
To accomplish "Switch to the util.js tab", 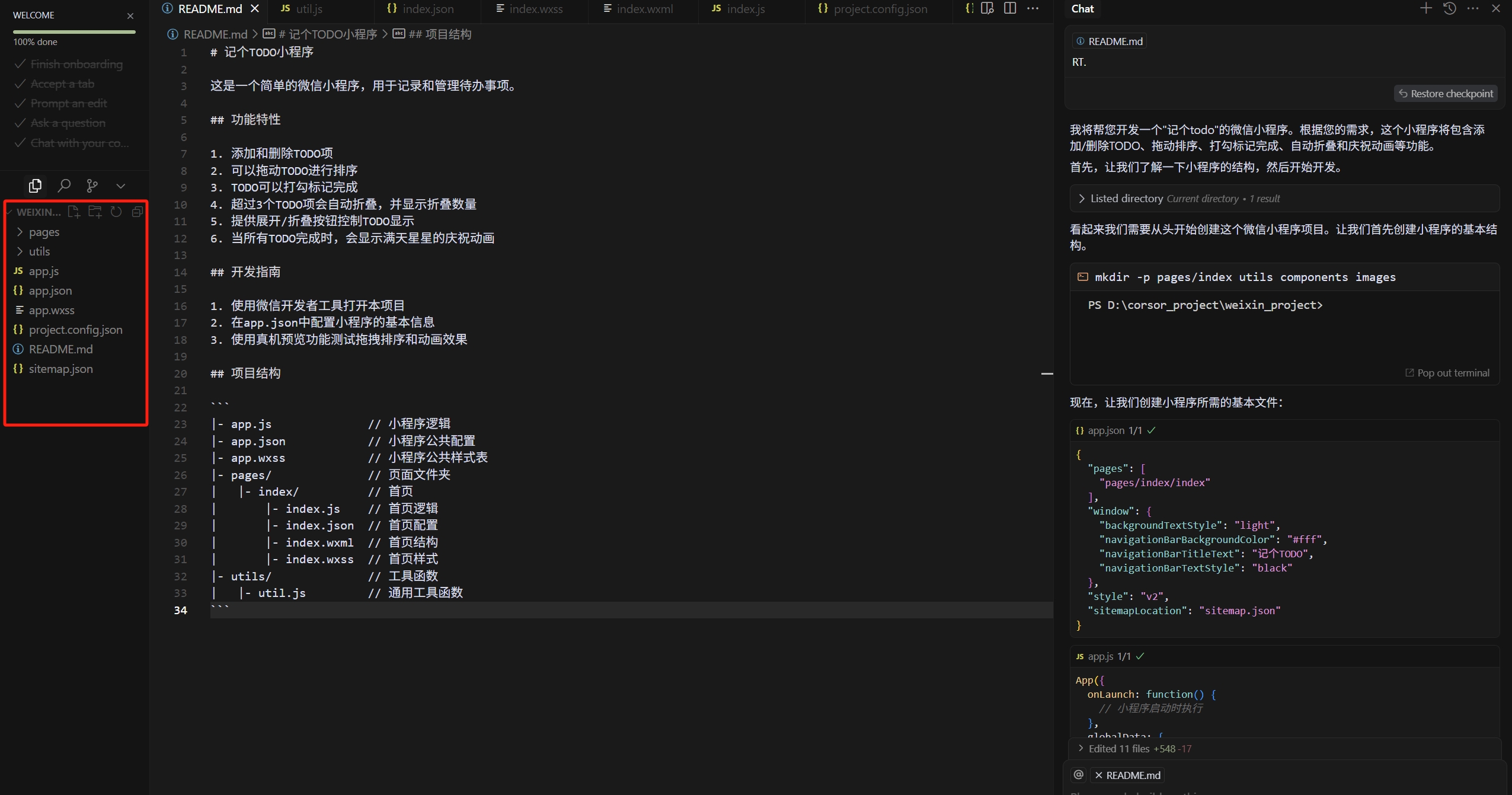I will (321, 9).
